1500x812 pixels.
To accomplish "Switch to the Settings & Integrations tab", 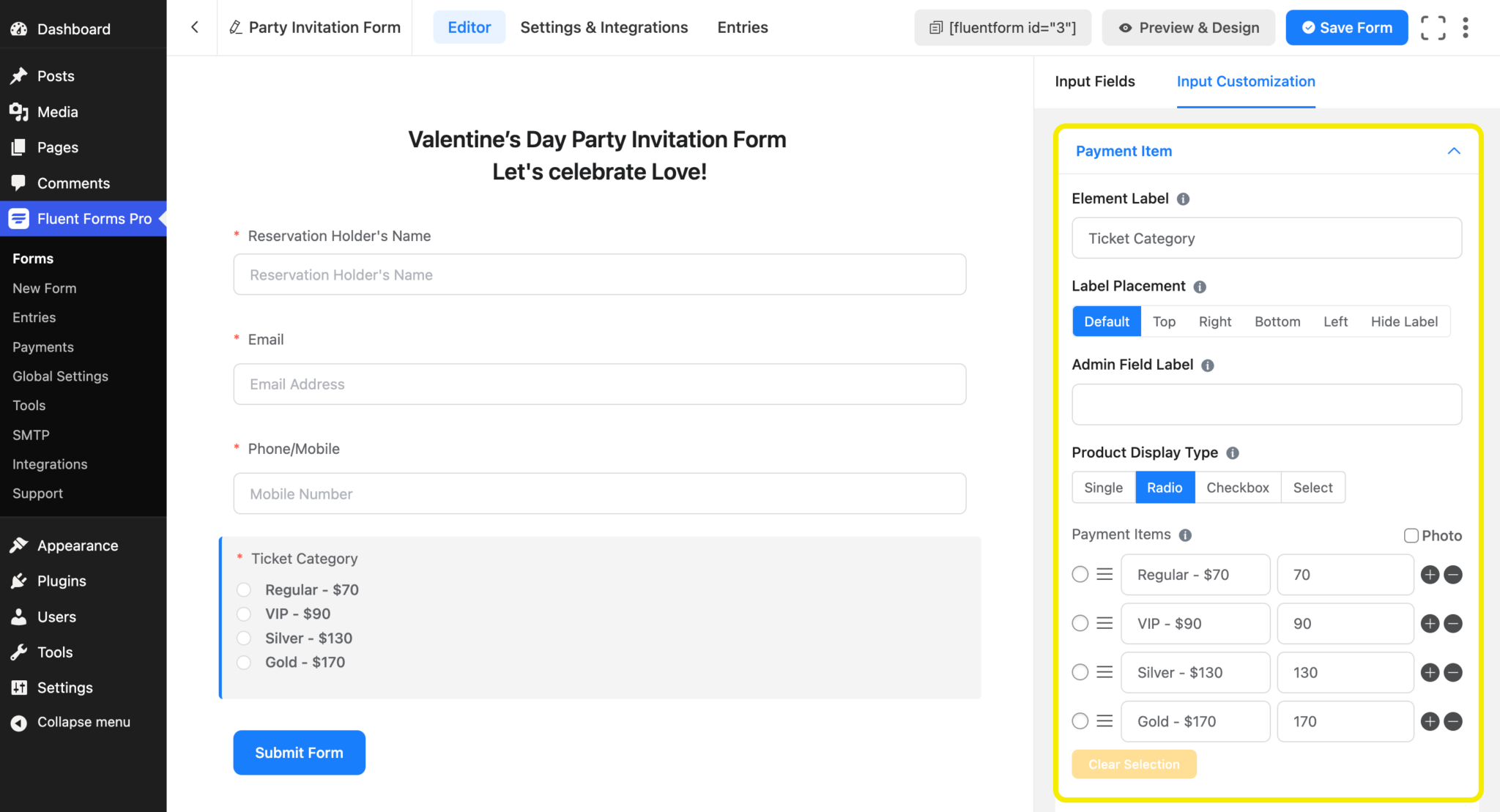I will (x=604, y=27).
